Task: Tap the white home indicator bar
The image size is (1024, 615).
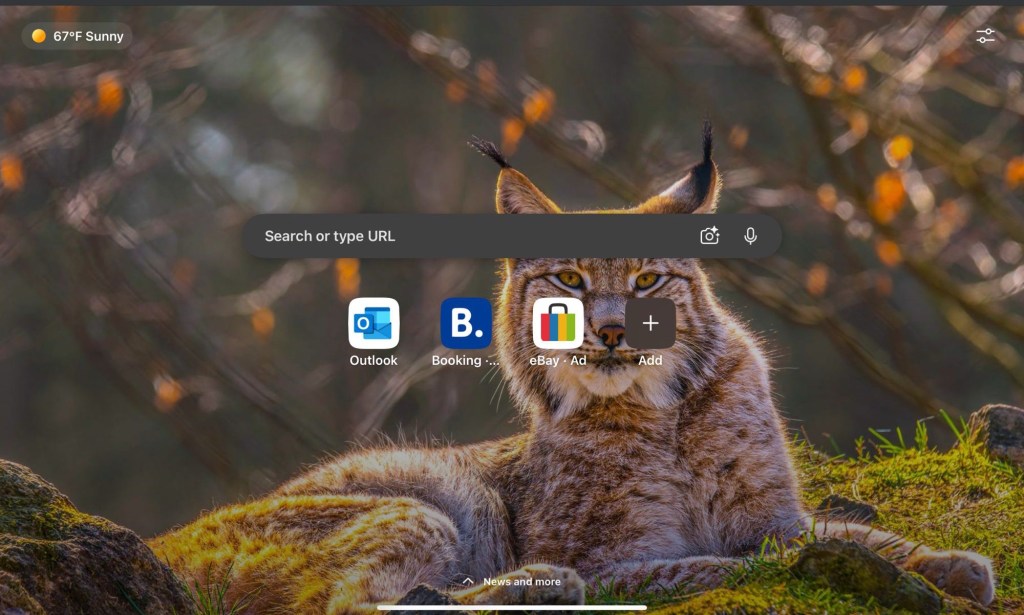Action: click(512, 607)
